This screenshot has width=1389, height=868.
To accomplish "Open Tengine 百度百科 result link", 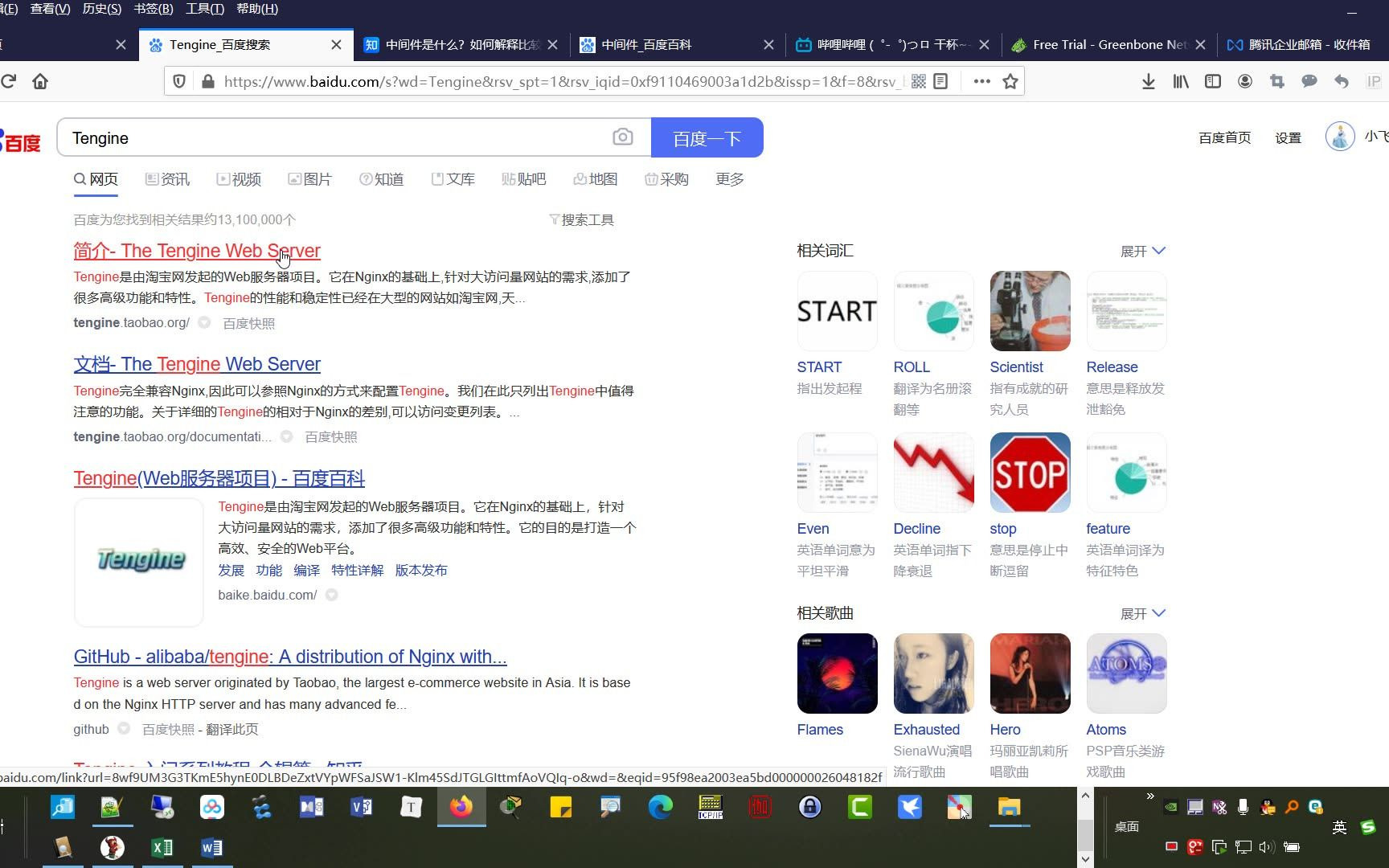I will pos(219,478).
